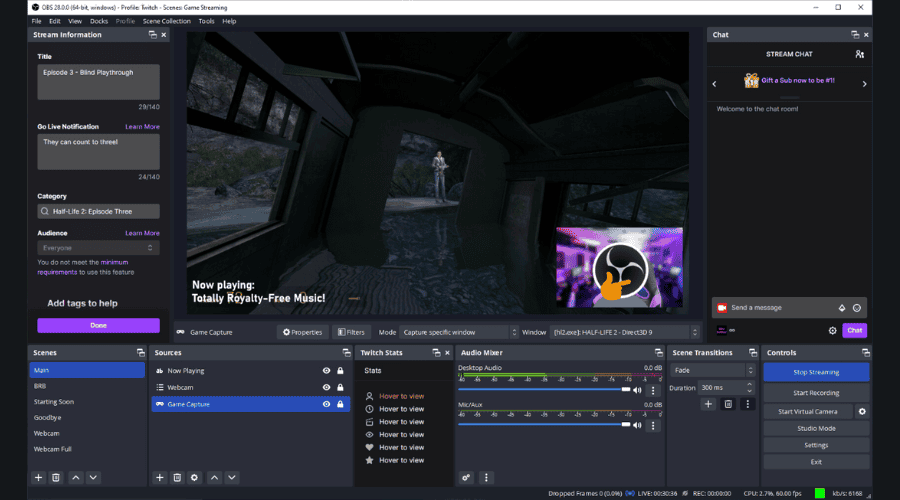Remove selected scene with trash icon

point(56,478)
